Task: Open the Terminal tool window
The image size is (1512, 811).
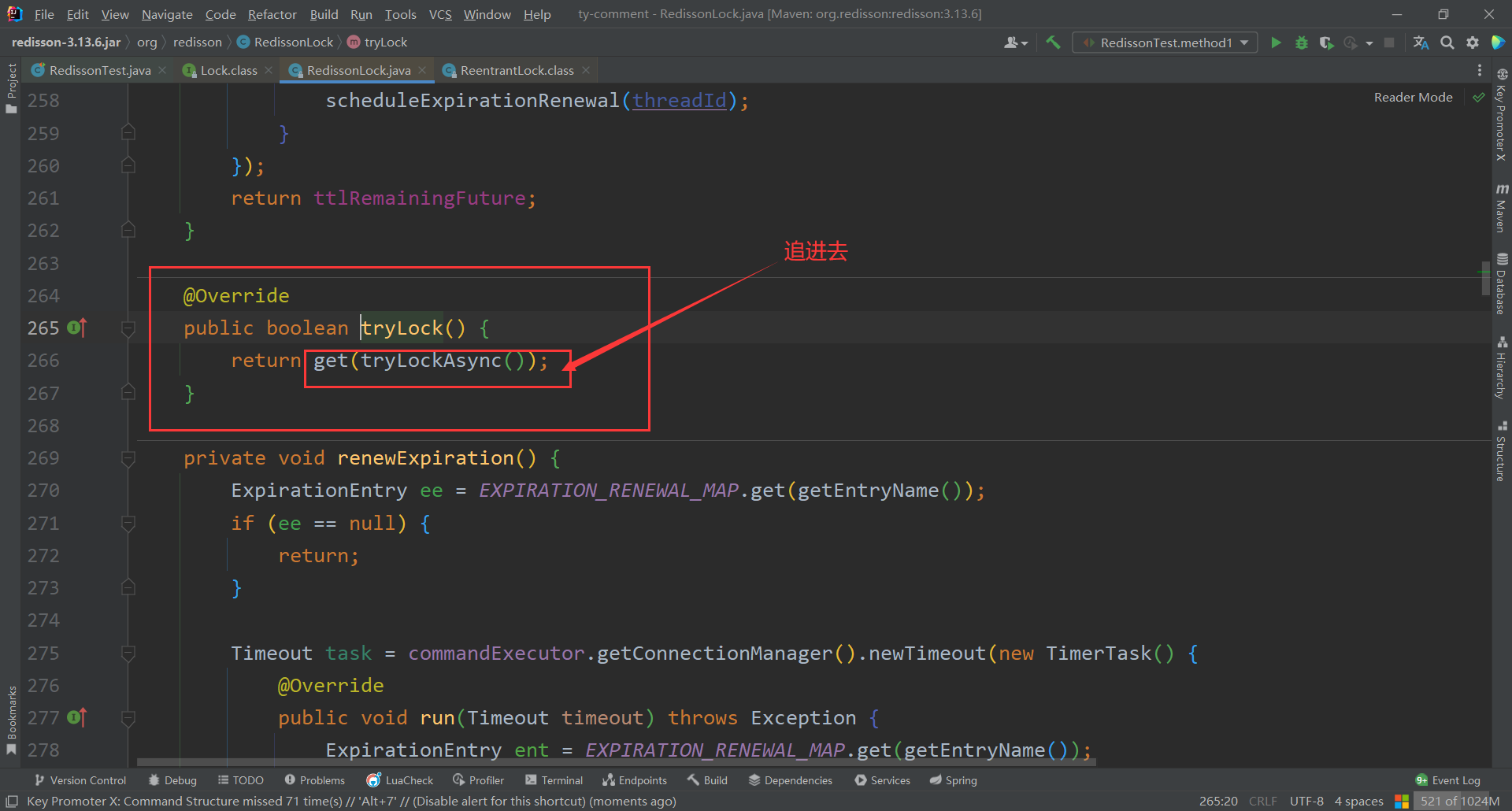Action: pos(554,780)
